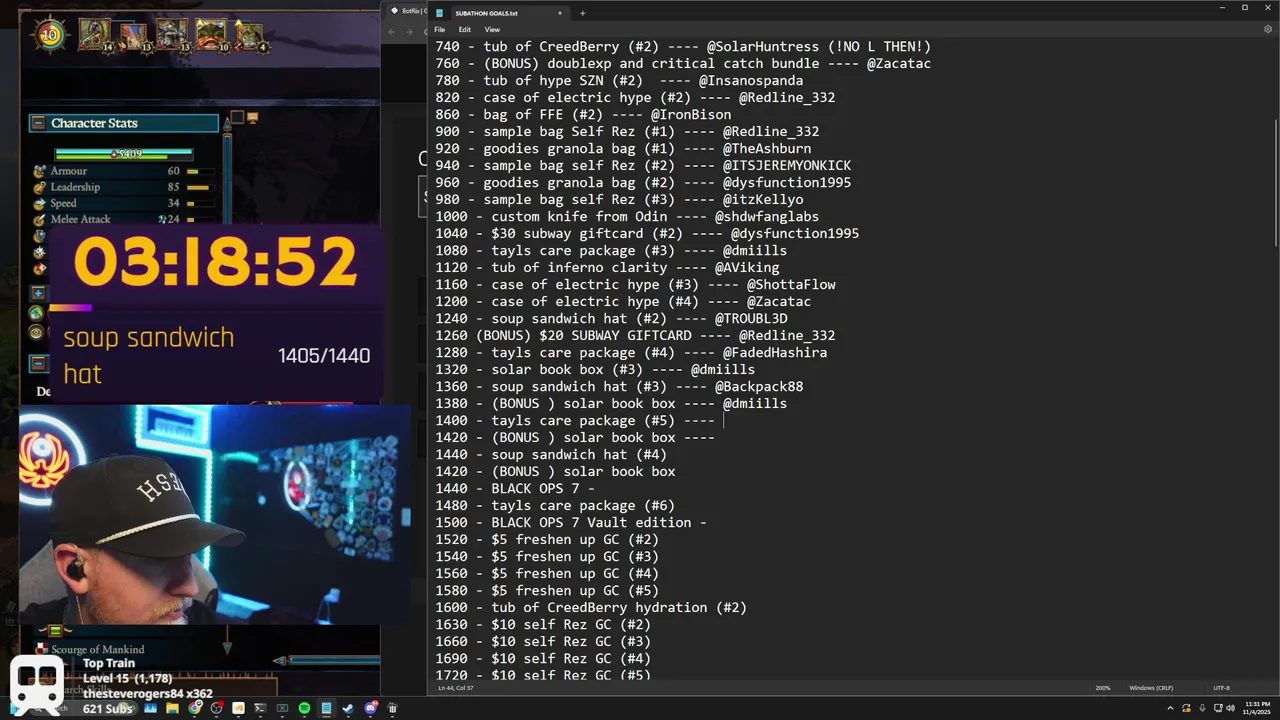Image resolution: width=1280 pixels, height=720 pixels.
Task: Open the View menu in Notepad
Action: pyautogui.click(x=492, y=30)
